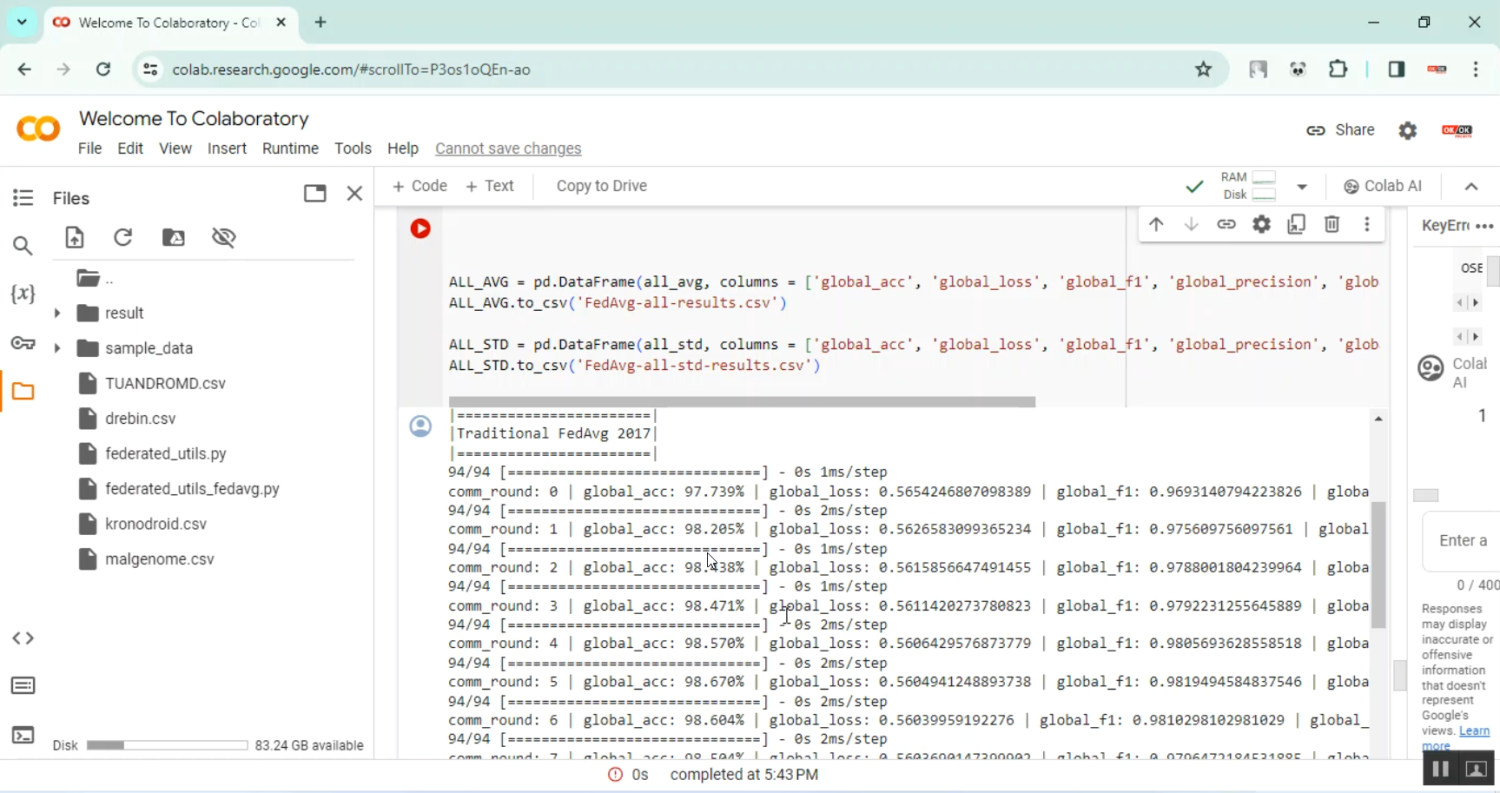
Task: Open the Secrets key icon in sidebar
Action: pos(23,343)
